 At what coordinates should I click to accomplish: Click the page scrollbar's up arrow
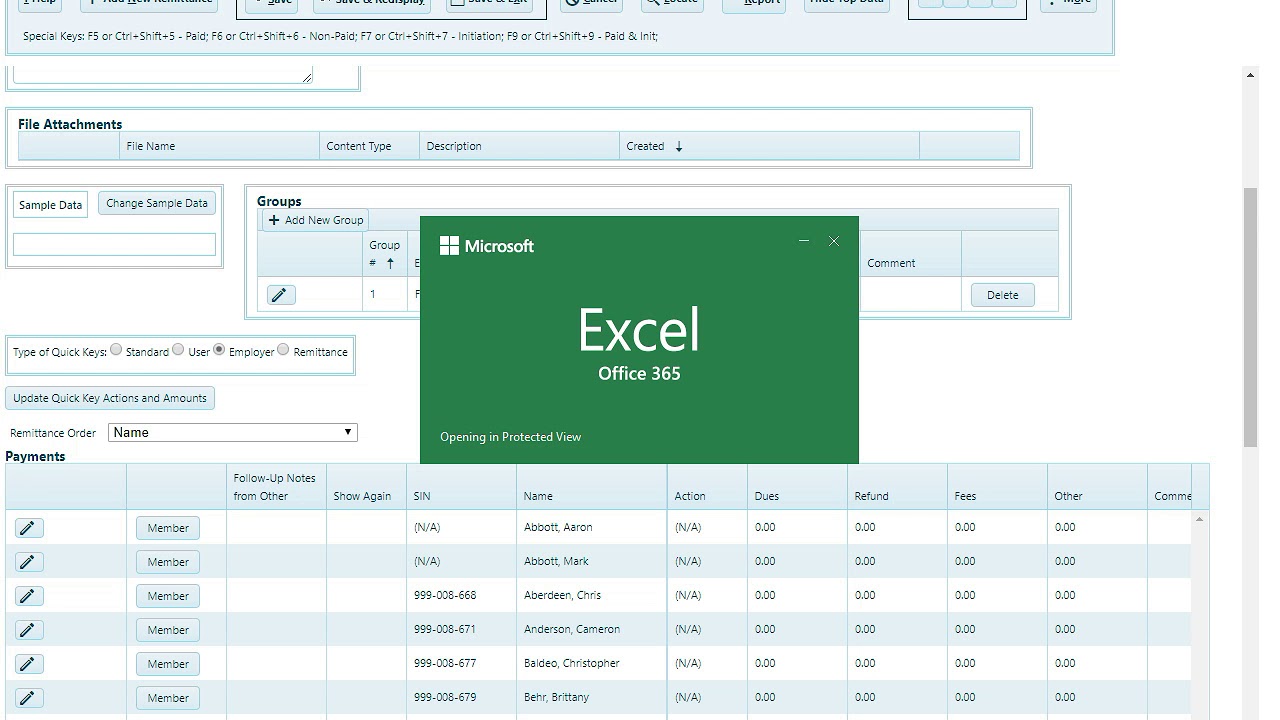(1250, 75)
